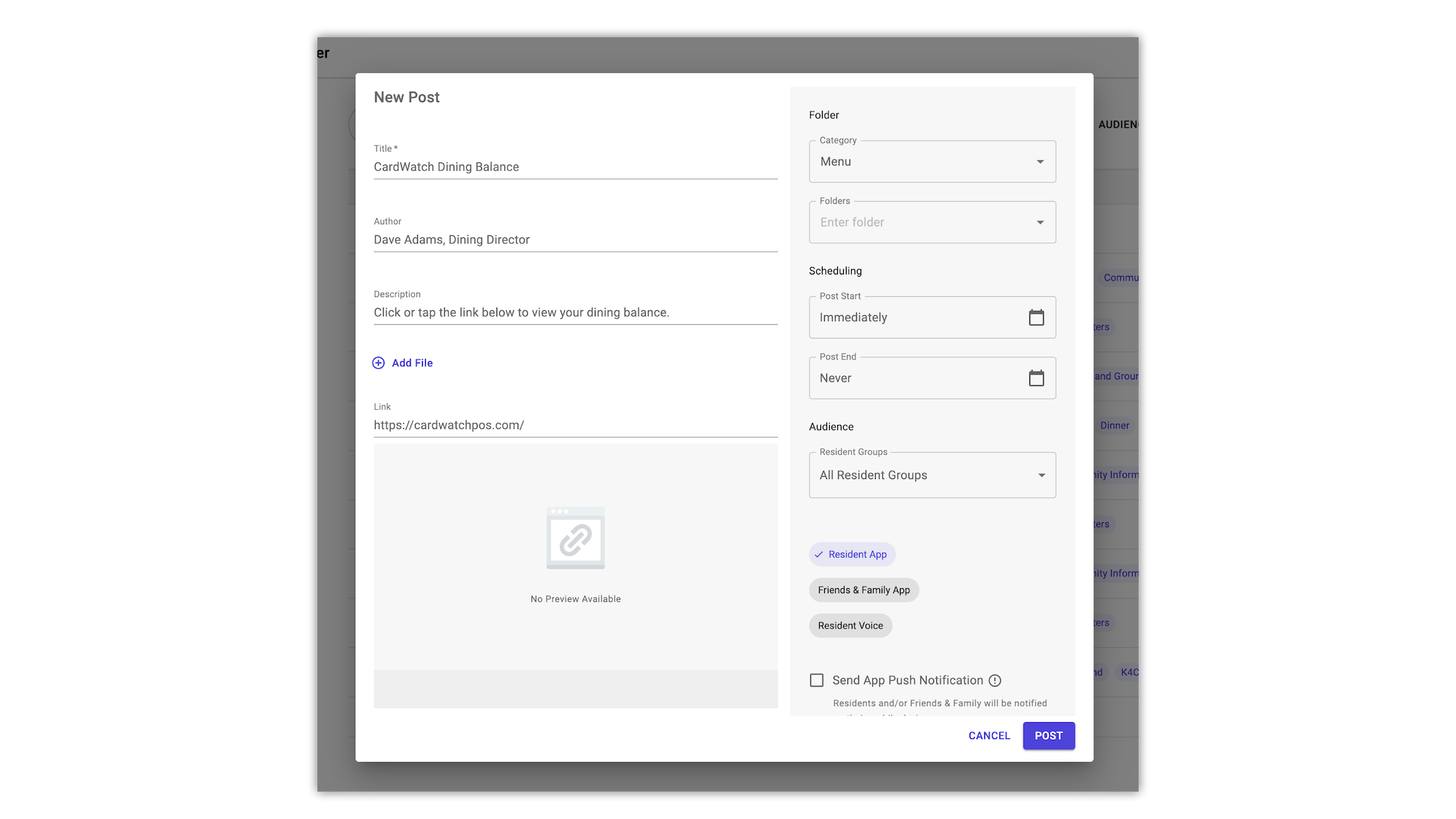Click the K4C tag in background list
Viewport: 1456px width, 819px height.
pos(1128,672)
